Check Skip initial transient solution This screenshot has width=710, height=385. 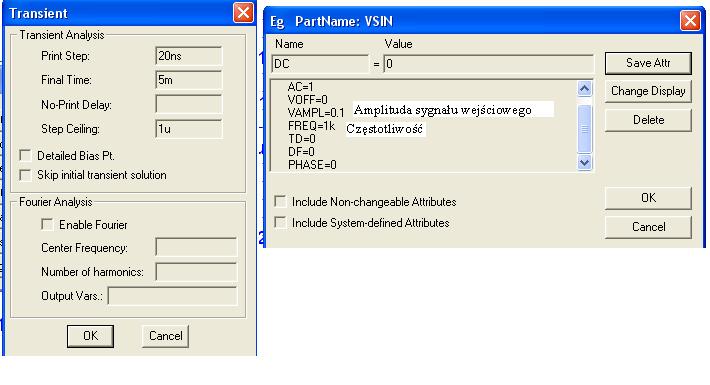point(25,175)
